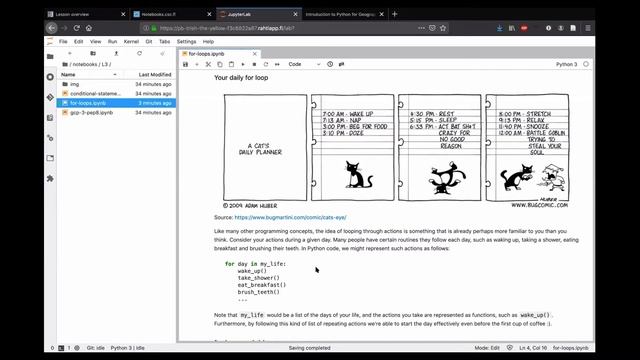This screenshot has width=640, height=360.
Task: Select for-loops.ipynb in file list
Action: pos(116,103)
